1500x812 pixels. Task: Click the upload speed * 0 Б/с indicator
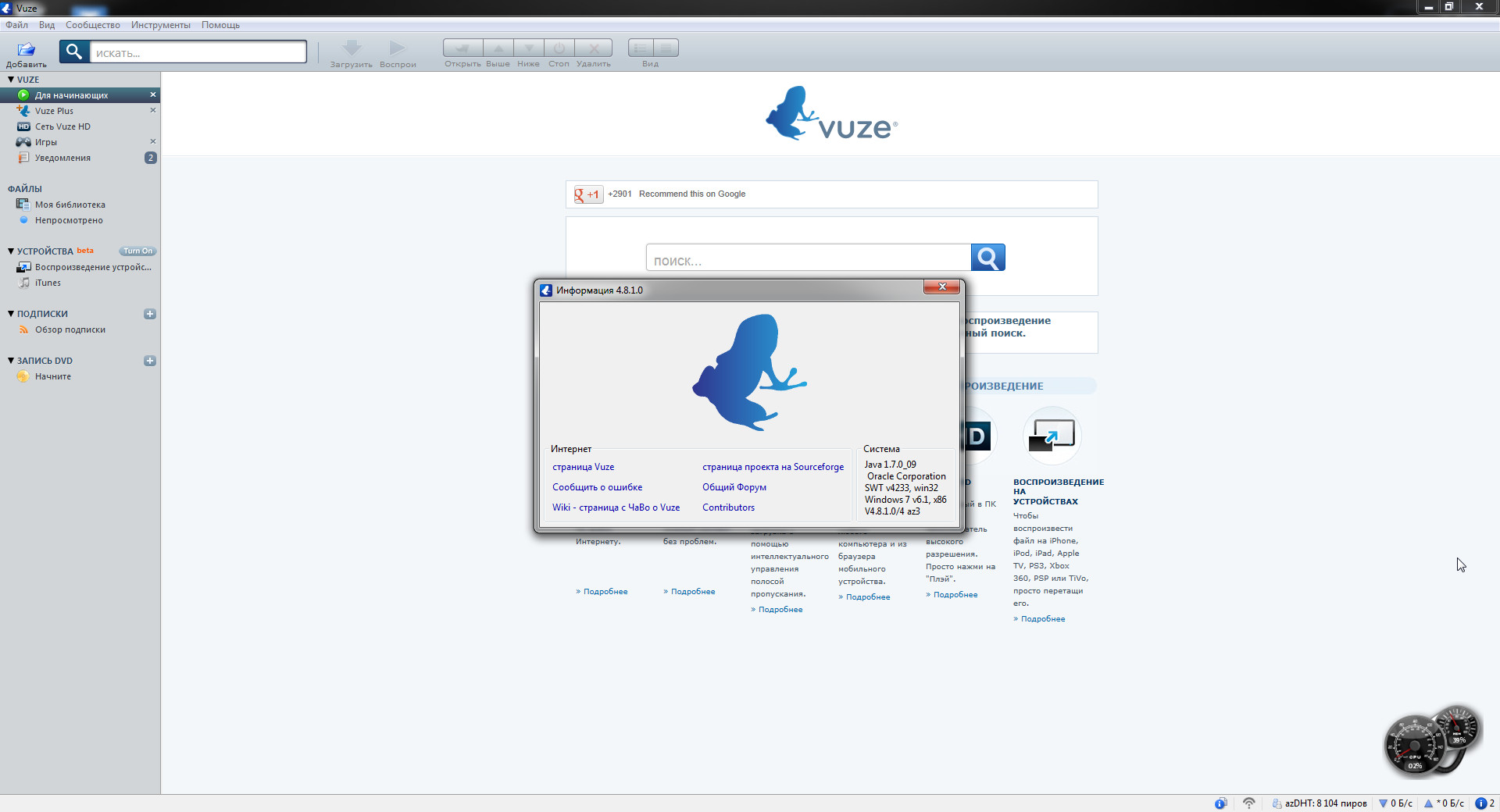coord(1444,803)
